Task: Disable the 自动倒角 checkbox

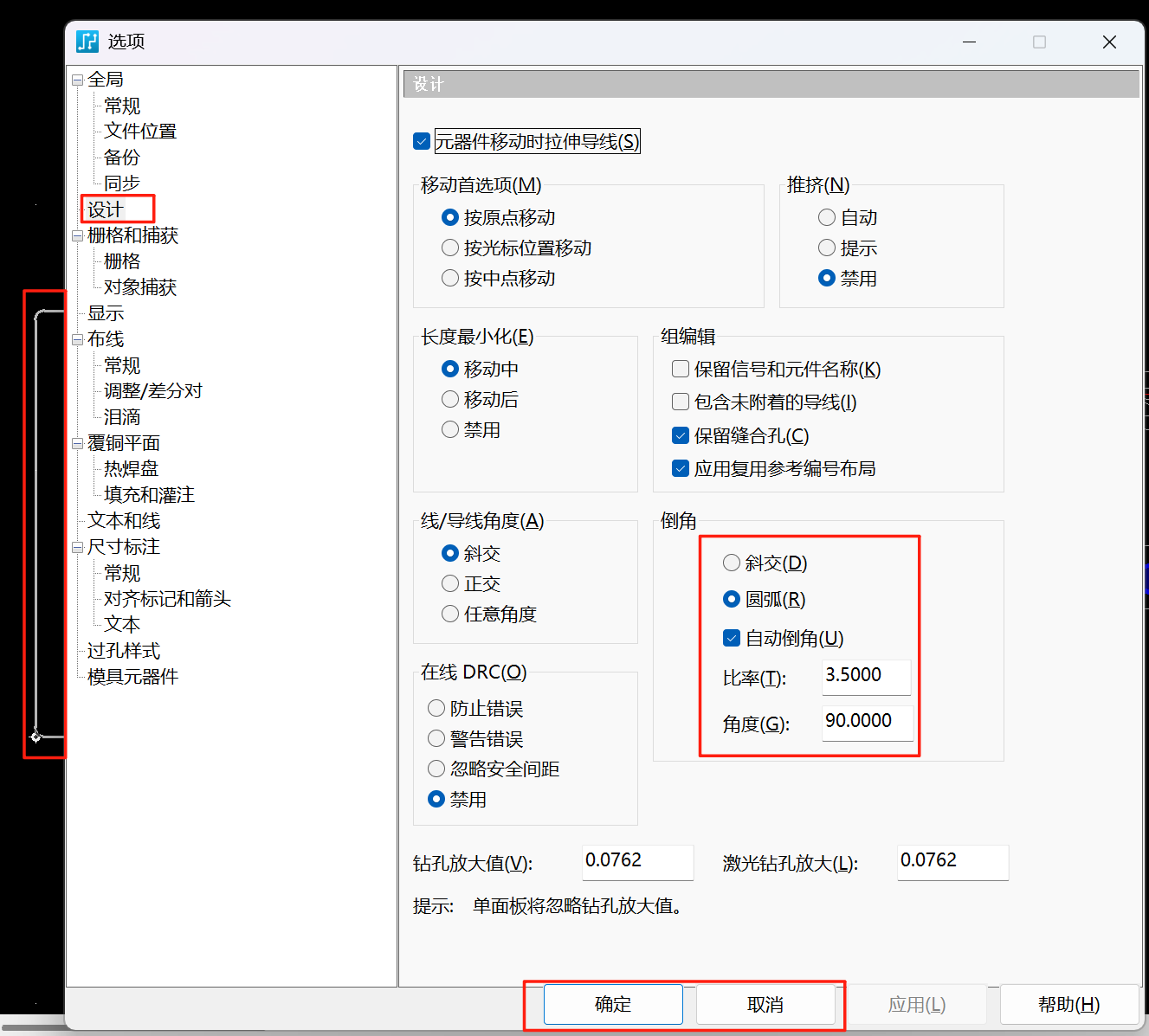Action: click(x=731, y=638)
